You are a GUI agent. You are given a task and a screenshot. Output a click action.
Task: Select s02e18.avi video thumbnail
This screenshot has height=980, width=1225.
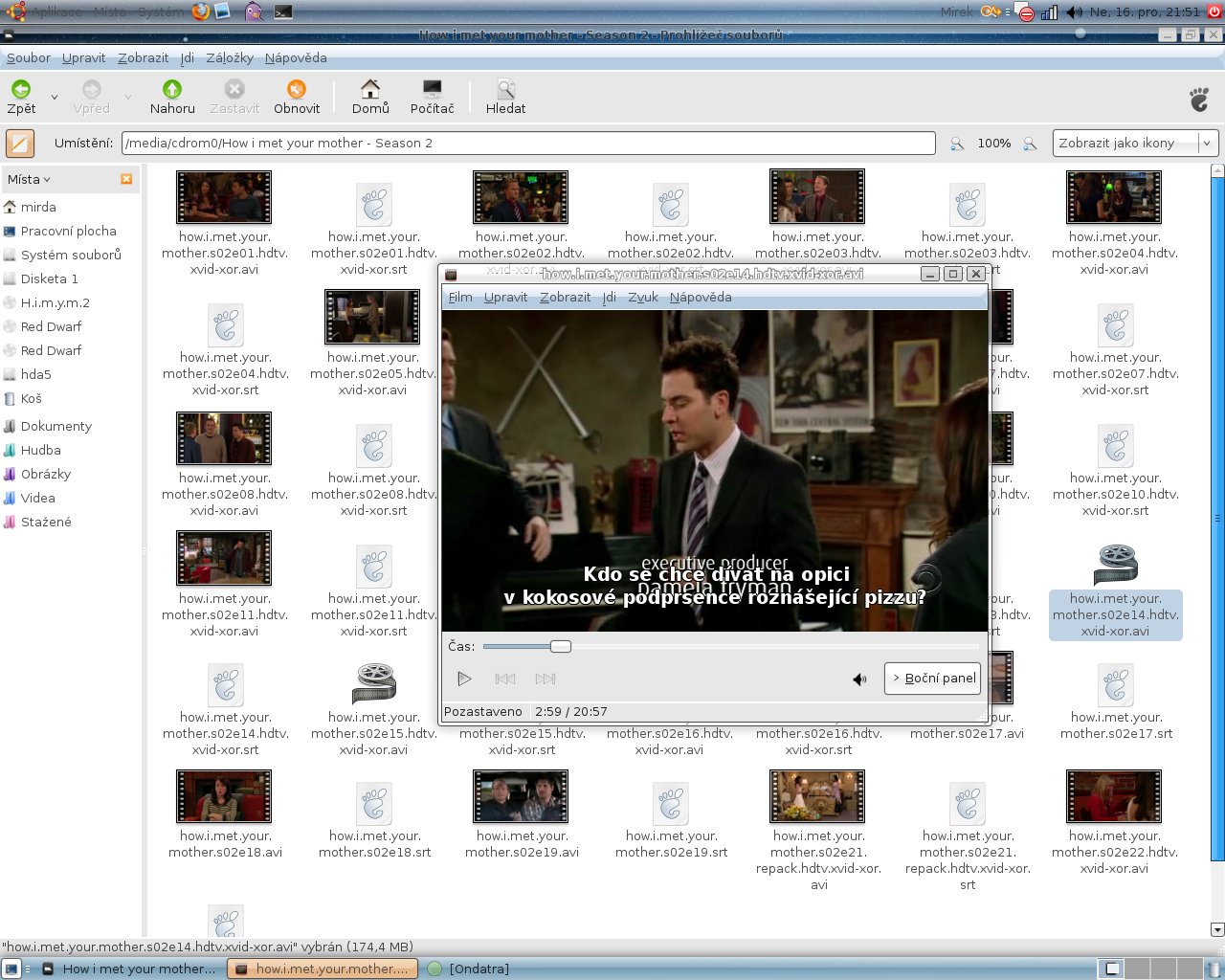(224, 796)
